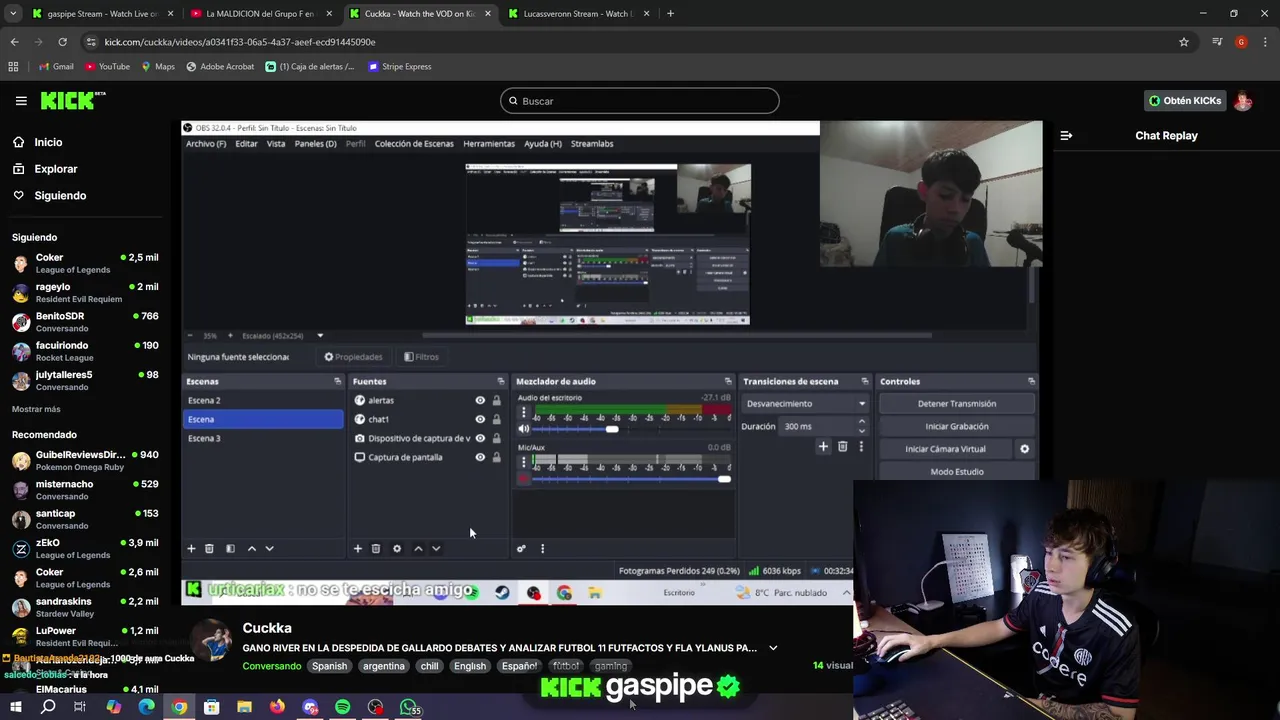Open WhatsApp from the taskbar
Screen dimensions: 1280x720
point(408,707)
